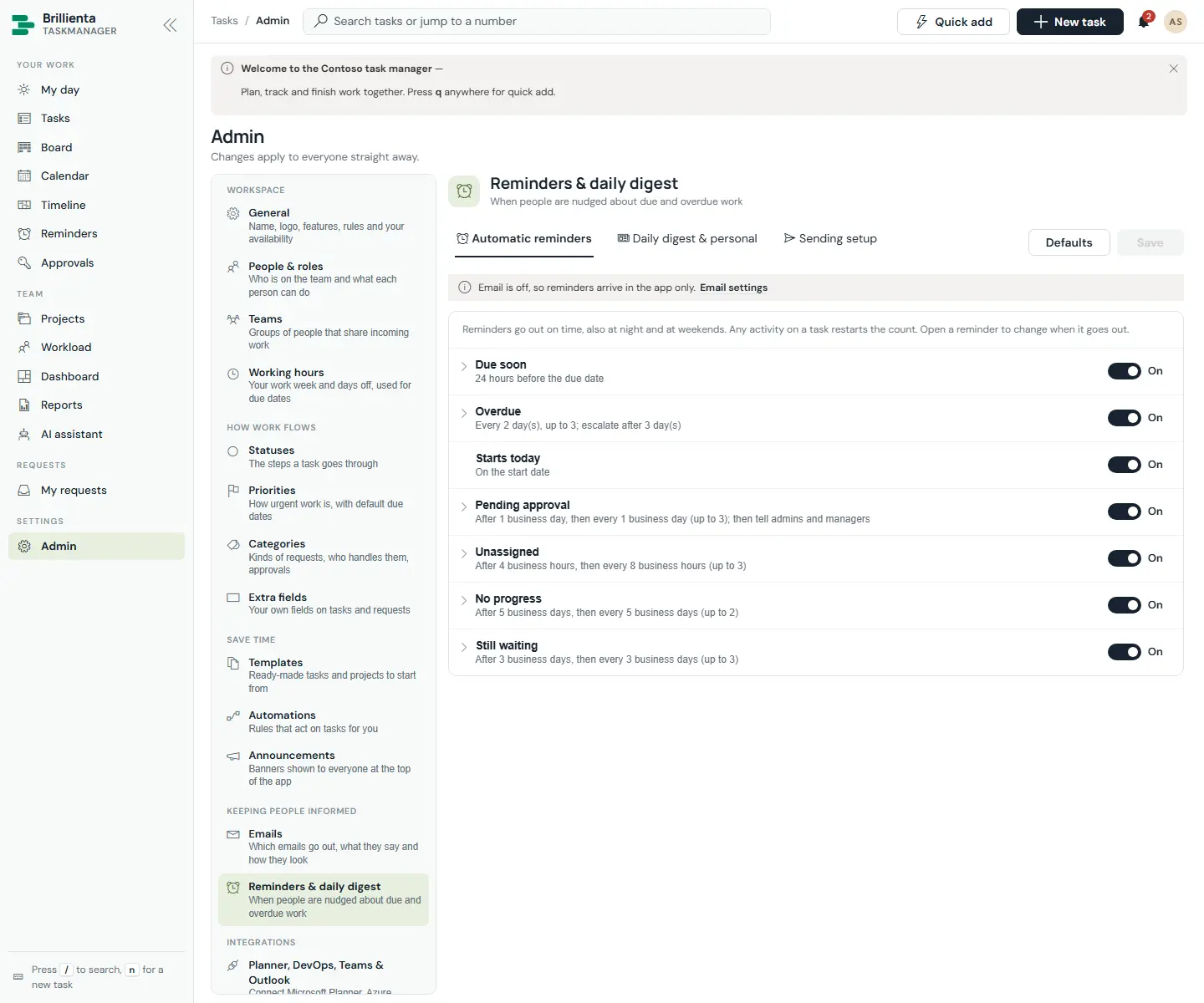Expand the Pending approval reminder row
This screenshot has height=1003, width=1204.
464,507
